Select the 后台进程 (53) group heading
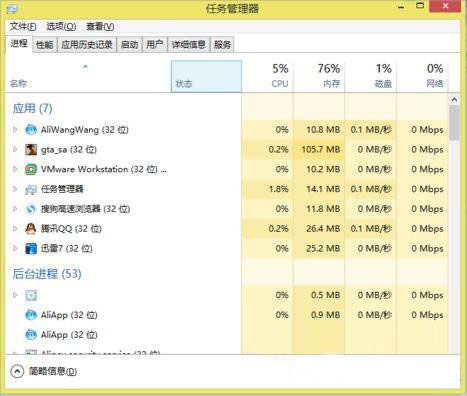The image size is (467, 396). pyautogui.click(x=47, y=274)
